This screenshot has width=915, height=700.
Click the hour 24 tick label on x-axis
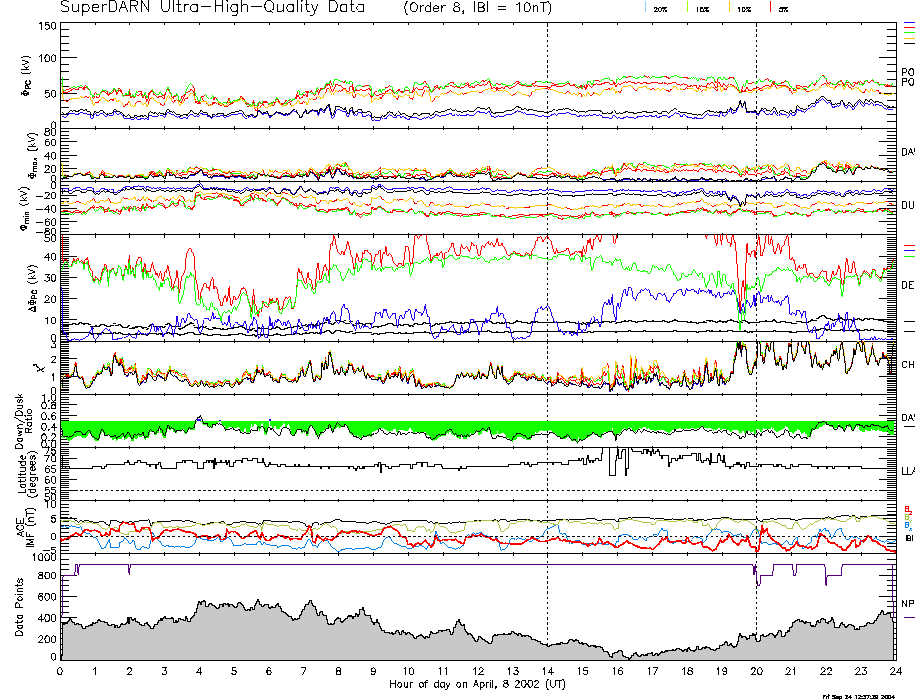(894, 671)
